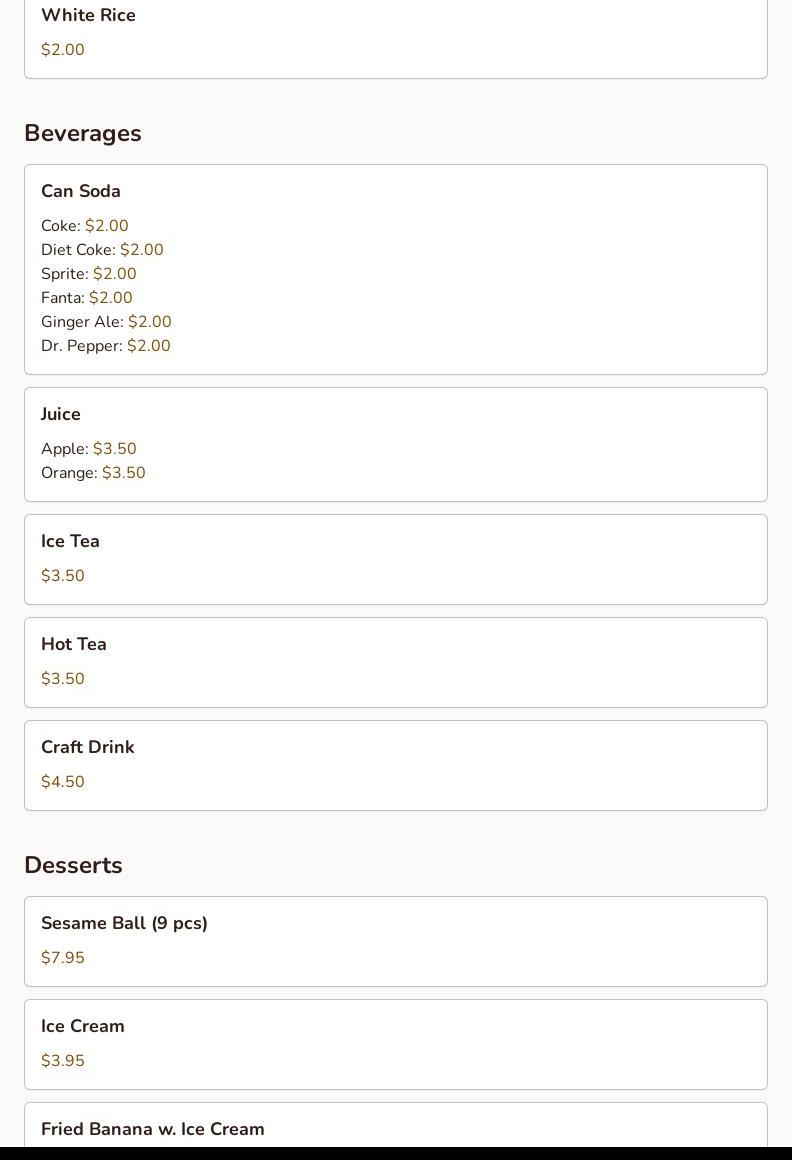Choose the Sesame Ball (9 pcs) item

click(x=124, y=923)
